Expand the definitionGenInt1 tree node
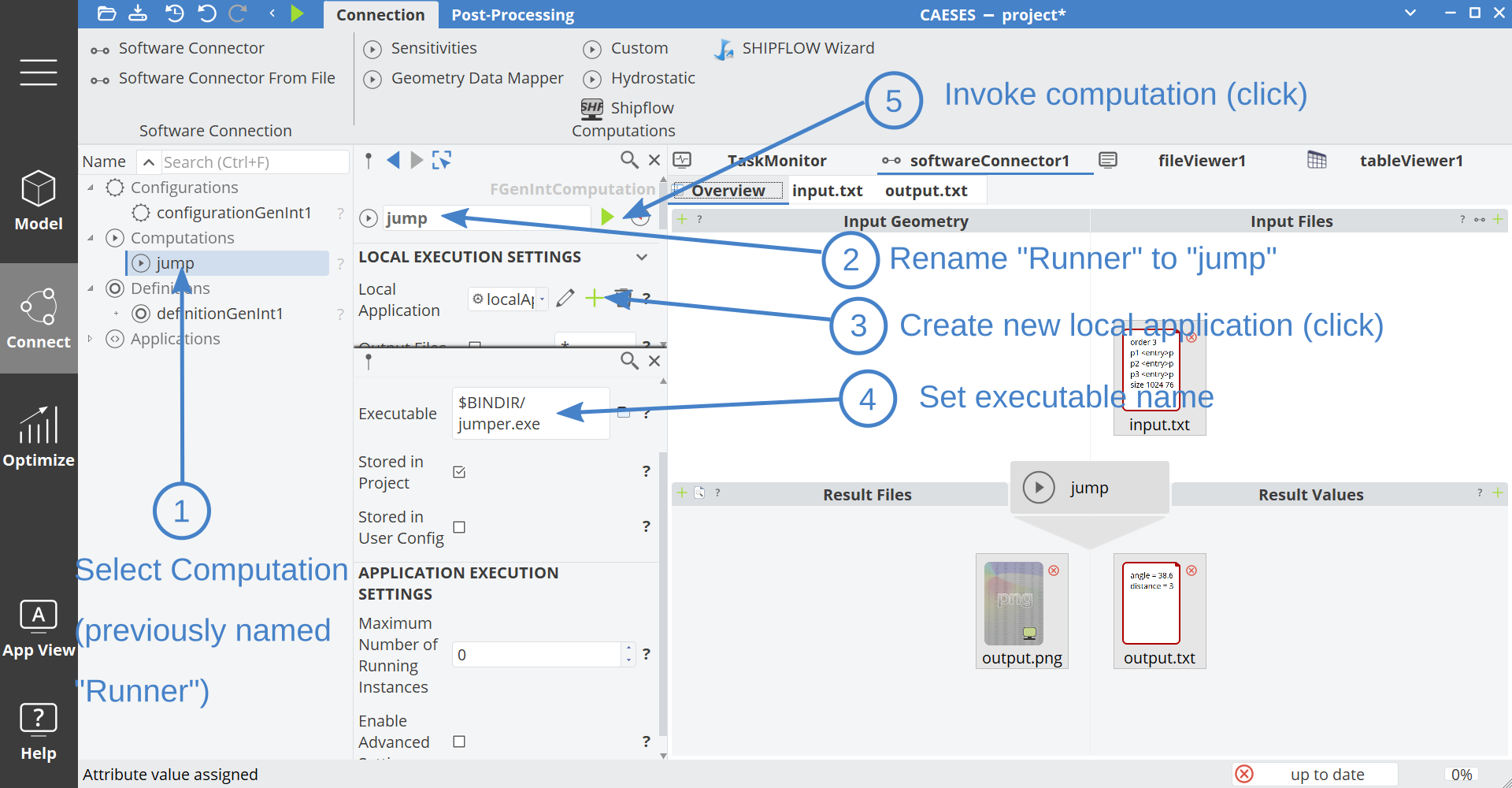The height and width of the screenshot is (788, 1512). click(x=117, y=314)
